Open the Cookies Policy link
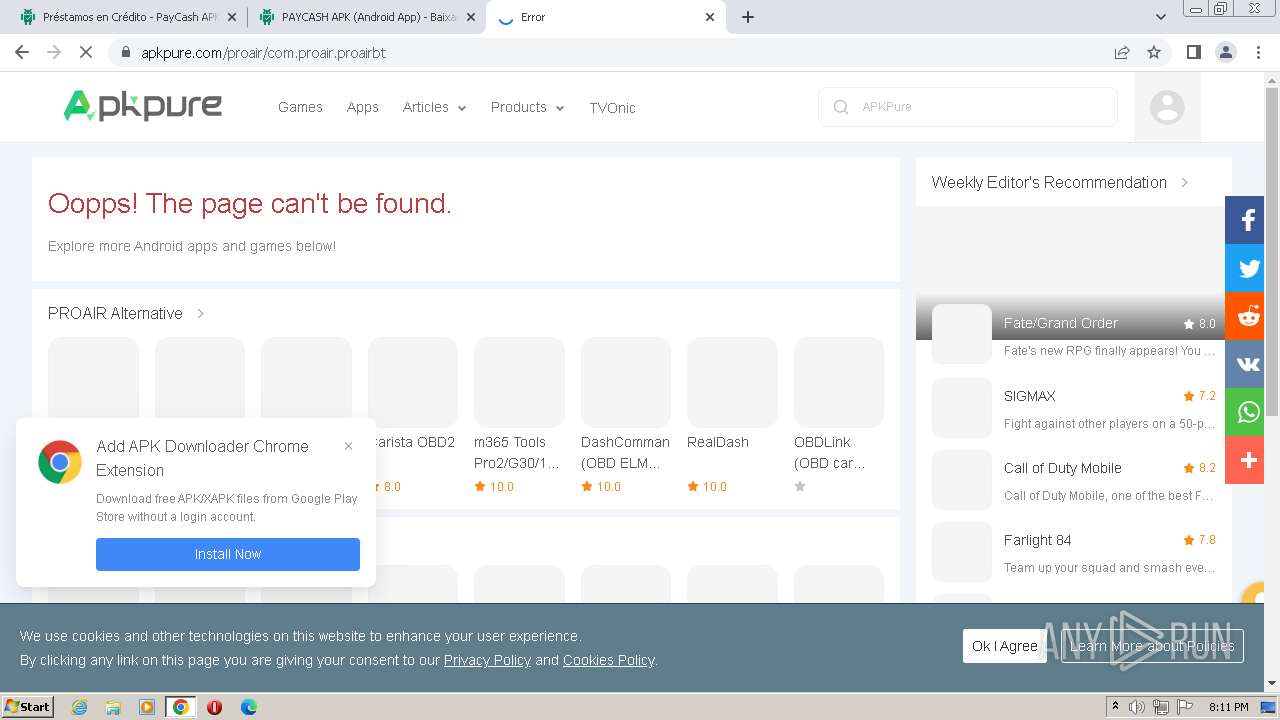The image size is (1280, 720). point(608,660)
